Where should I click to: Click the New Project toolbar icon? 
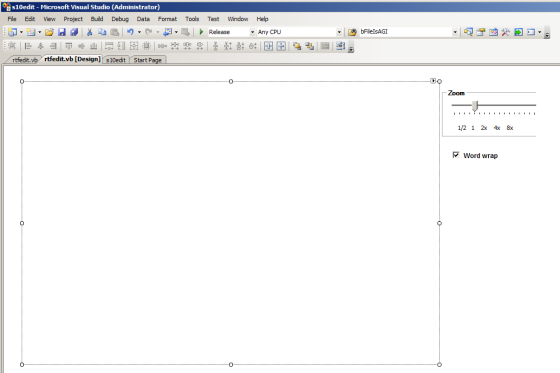coord(12,32)
